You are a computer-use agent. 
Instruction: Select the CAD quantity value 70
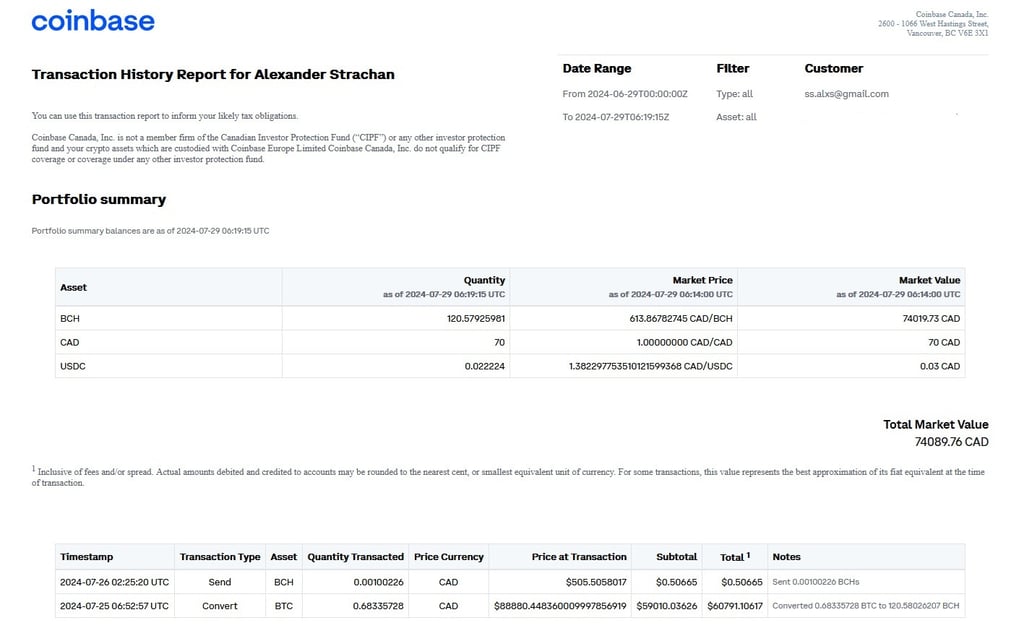pos(500,342)
